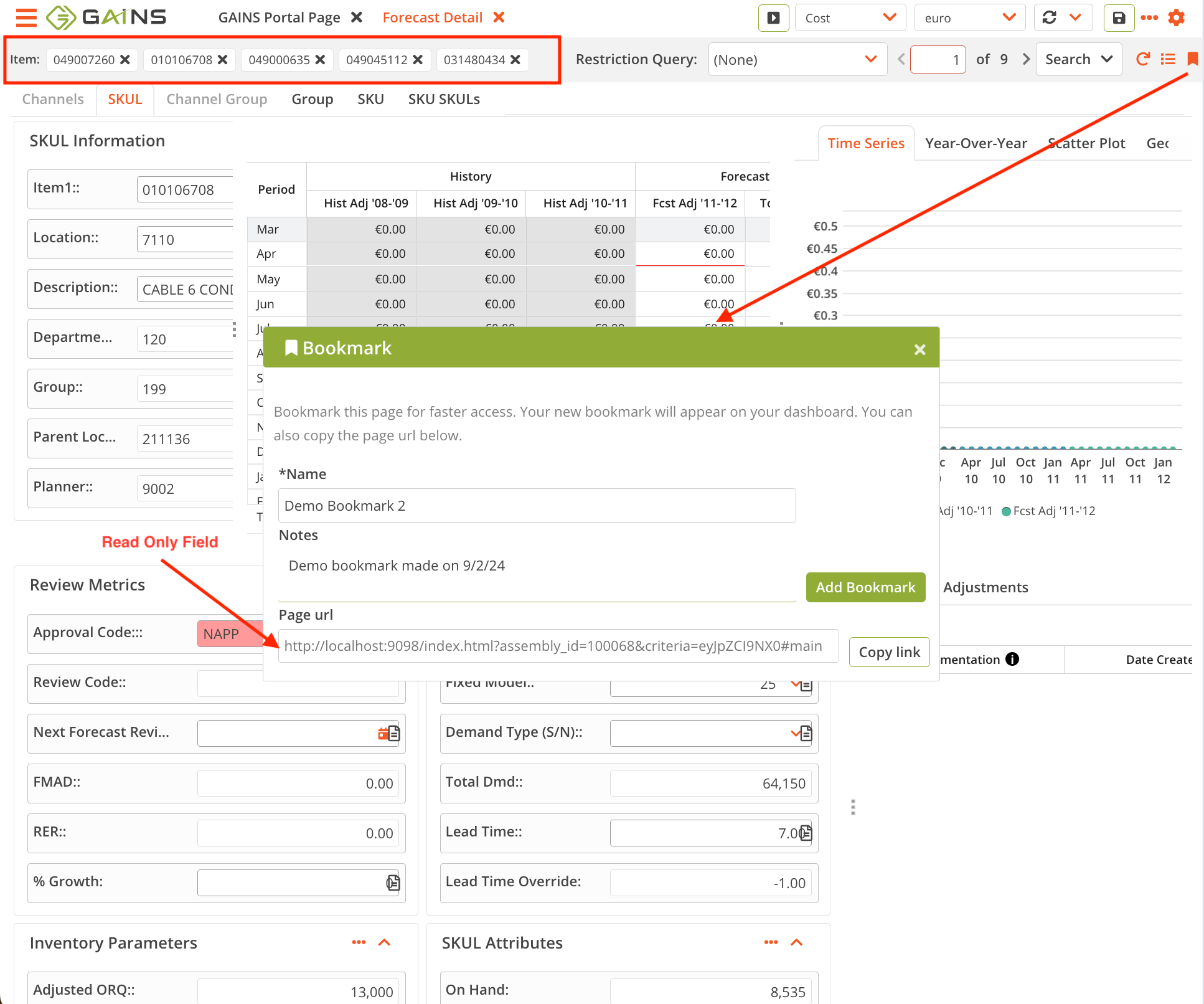Click the orange reset arrow icon
Image resolution: width=1204 pixels, height=1004 pixels.
click(x=1142, y=59)
